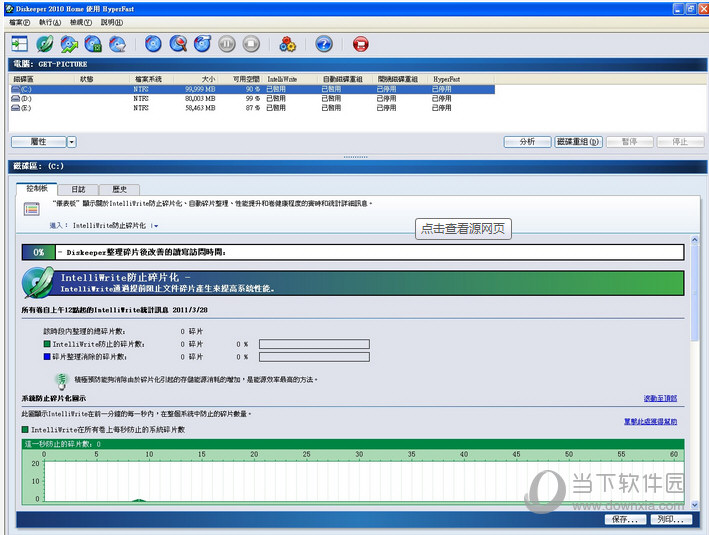Click the dashboard icon beside description text
709x535 pixels.
point(32,209)
